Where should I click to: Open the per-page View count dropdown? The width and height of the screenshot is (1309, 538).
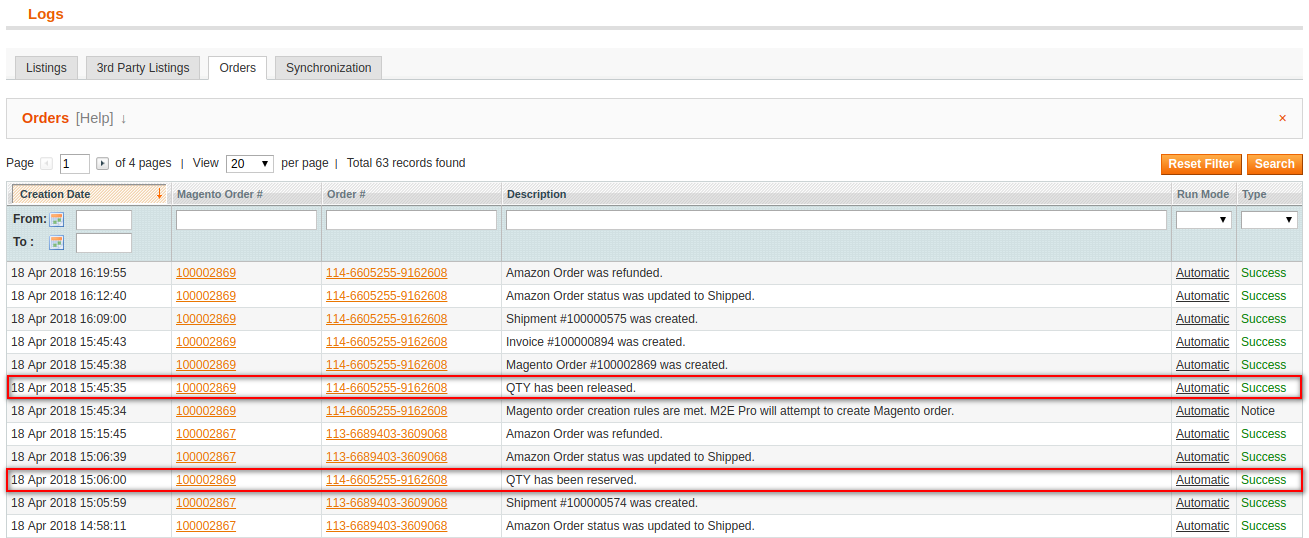(250, 164)
